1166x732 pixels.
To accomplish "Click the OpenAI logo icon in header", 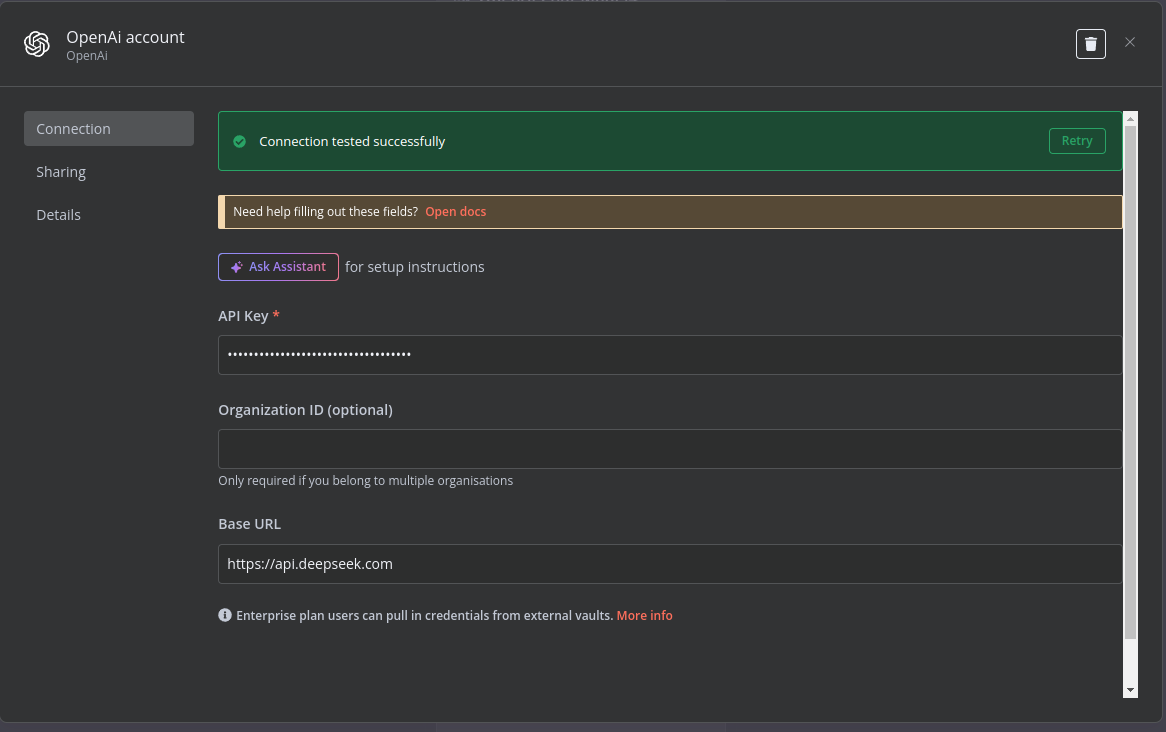I will pyautogui.click(x=37, y=44).
